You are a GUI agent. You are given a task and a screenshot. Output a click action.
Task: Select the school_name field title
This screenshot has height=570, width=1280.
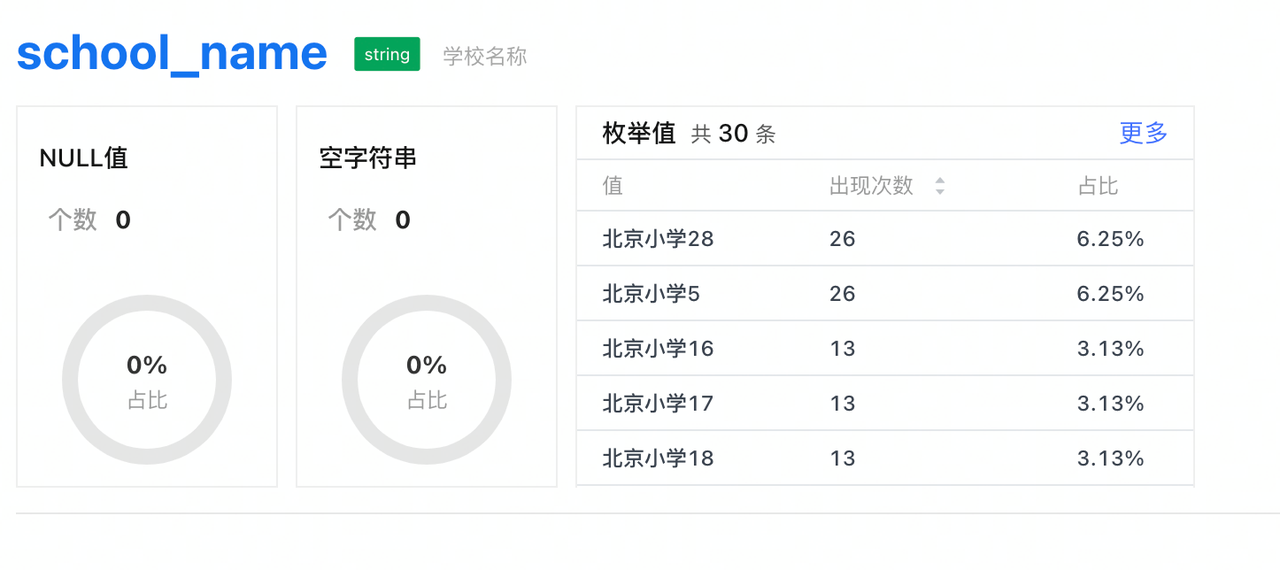click(172, 53)
